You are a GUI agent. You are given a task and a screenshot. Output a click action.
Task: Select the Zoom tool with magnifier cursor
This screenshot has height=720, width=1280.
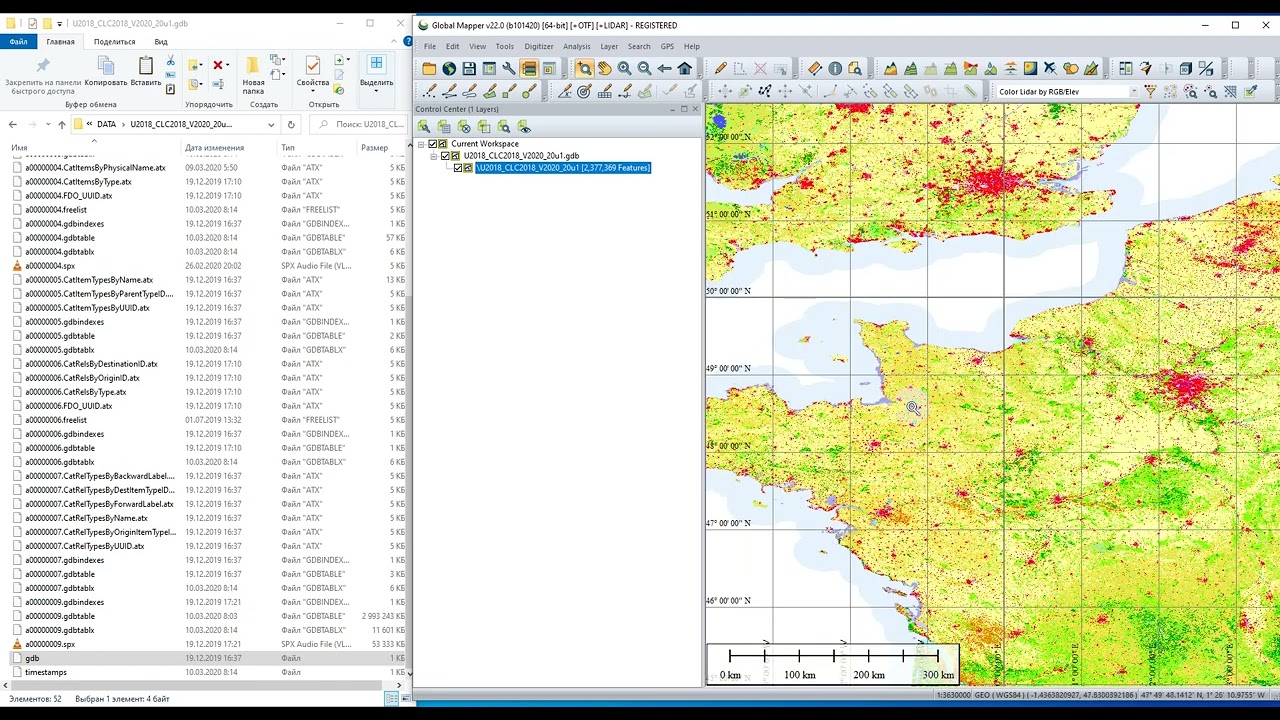pyautogui.click(x=584, y=69)
